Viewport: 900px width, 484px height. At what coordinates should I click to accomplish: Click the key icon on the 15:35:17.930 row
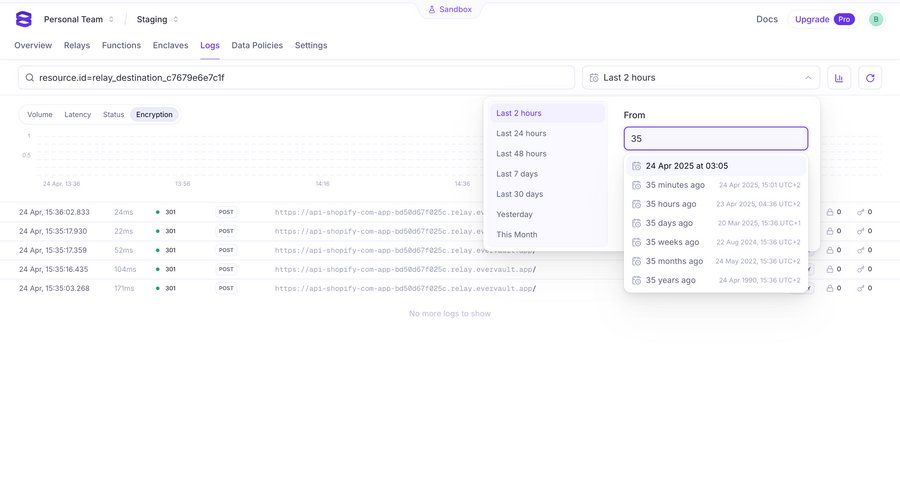tap(860, 231)
